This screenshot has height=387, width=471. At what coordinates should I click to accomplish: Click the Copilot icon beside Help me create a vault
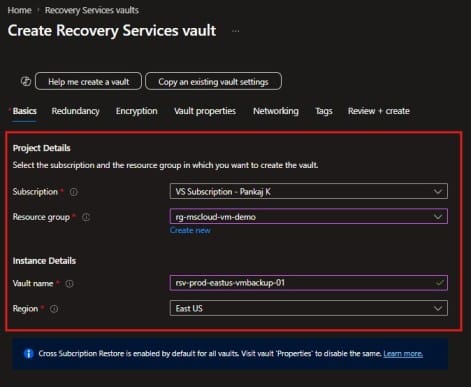(x=26, y=81)
